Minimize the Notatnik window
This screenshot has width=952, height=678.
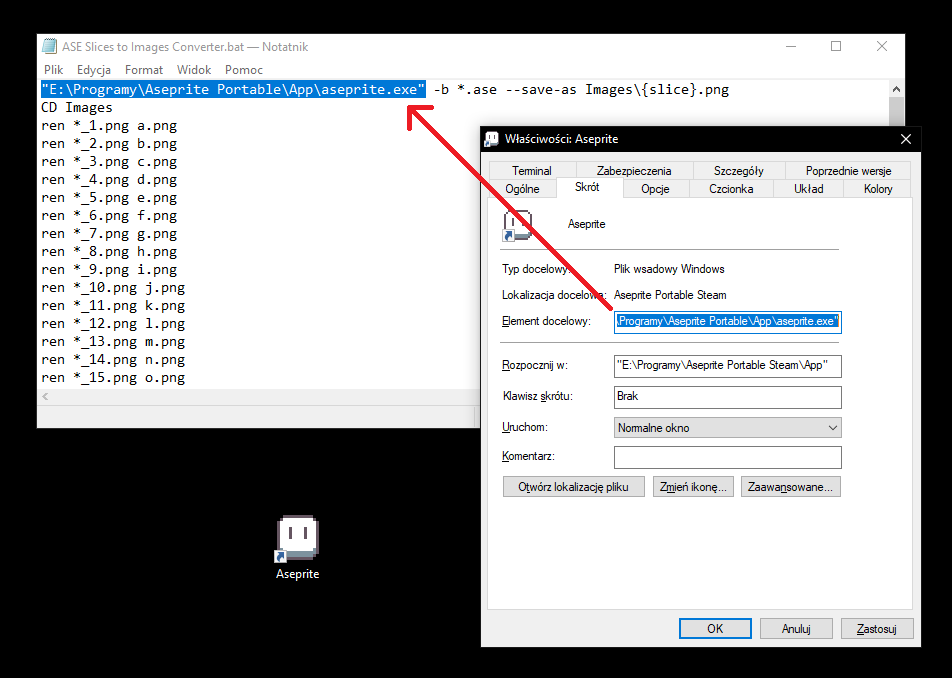coord(790,46)
